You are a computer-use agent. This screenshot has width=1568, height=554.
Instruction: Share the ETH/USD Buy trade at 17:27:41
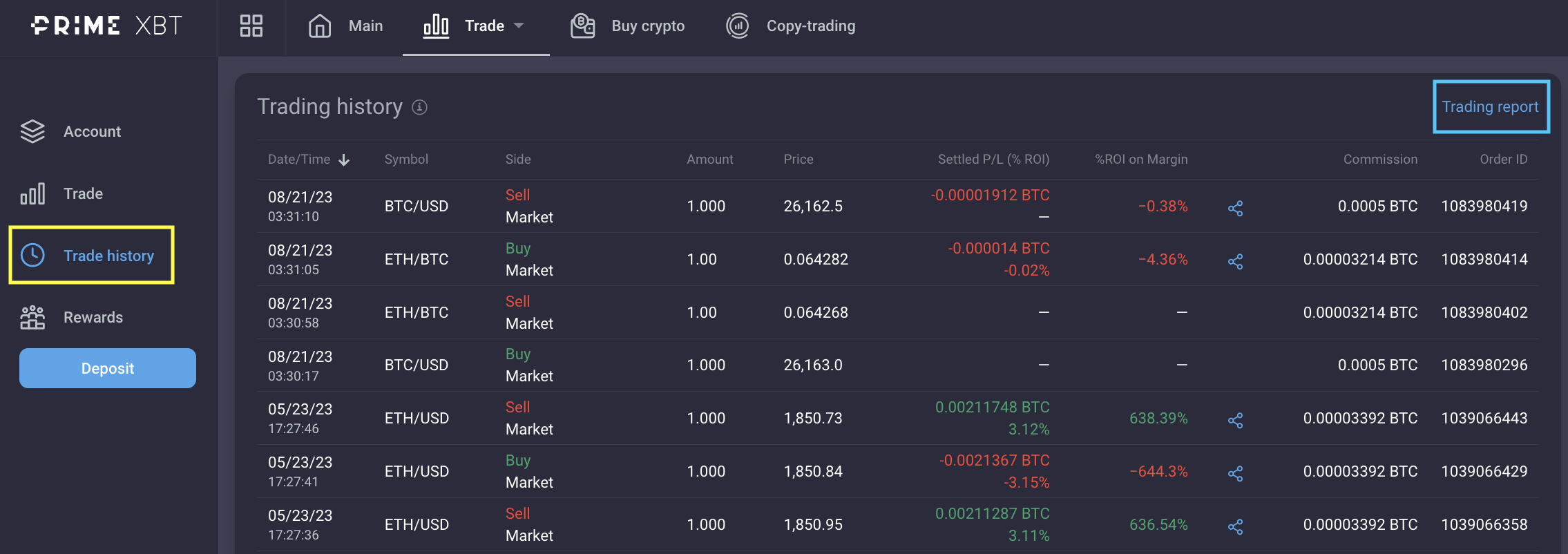[x=1235, y=473]
